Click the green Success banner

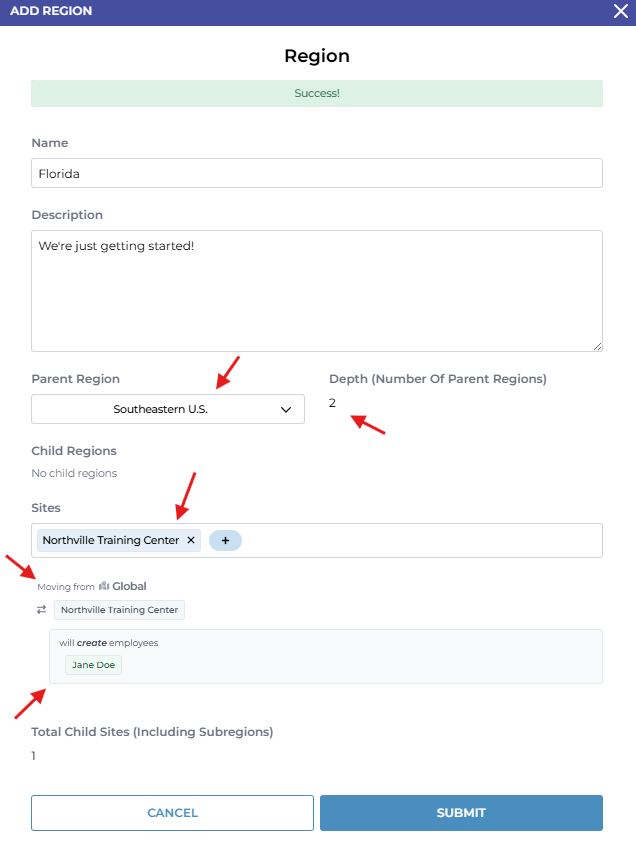[x=316, y=93]
